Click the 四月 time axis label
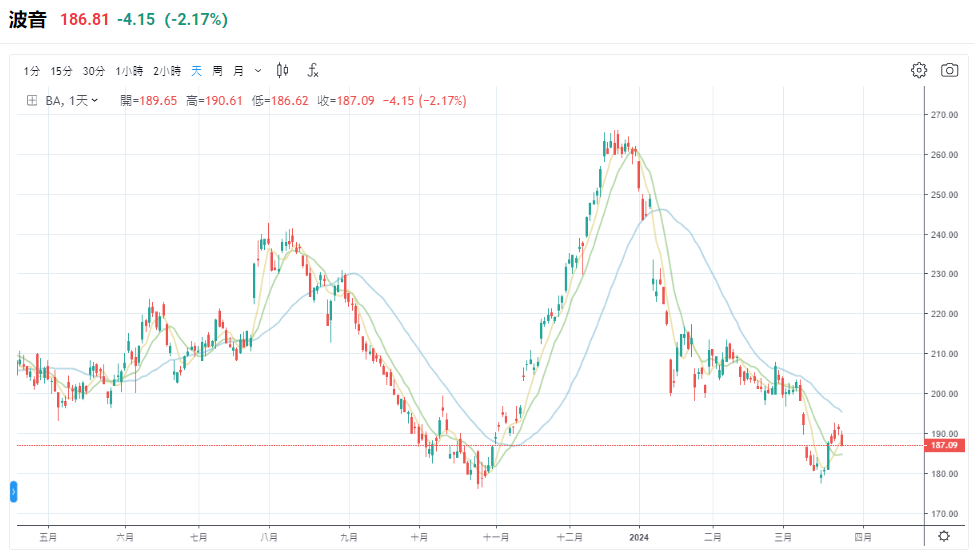Image resolution: width=974 pixels, height=555 pixels. coord(862,537)
